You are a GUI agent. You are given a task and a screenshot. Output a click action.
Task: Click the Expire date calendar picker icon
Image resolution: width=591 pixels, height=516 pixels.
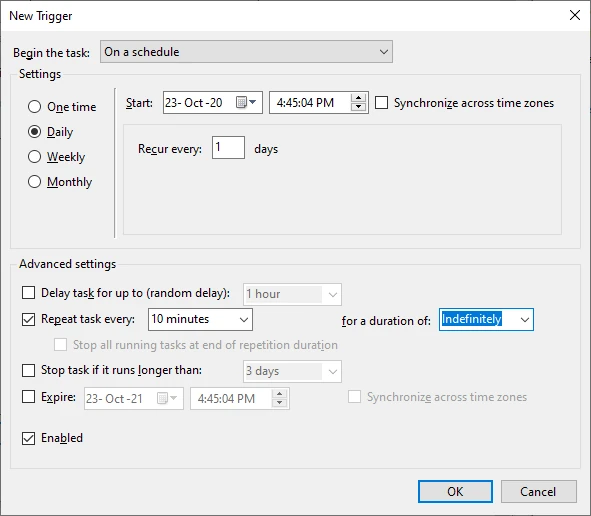(x=167, y=398)
